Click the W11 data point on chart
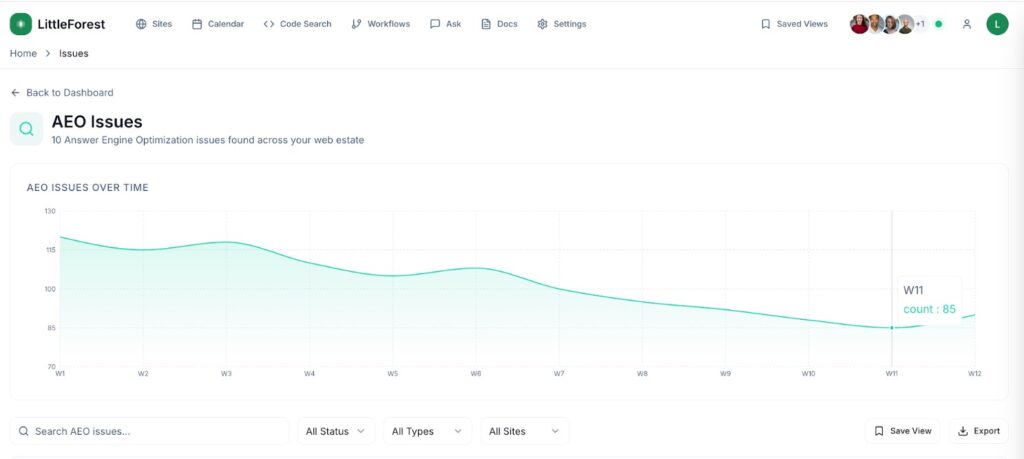Image resolution: width=1024 pixels, height=459 pixels. tap(891, 328)
